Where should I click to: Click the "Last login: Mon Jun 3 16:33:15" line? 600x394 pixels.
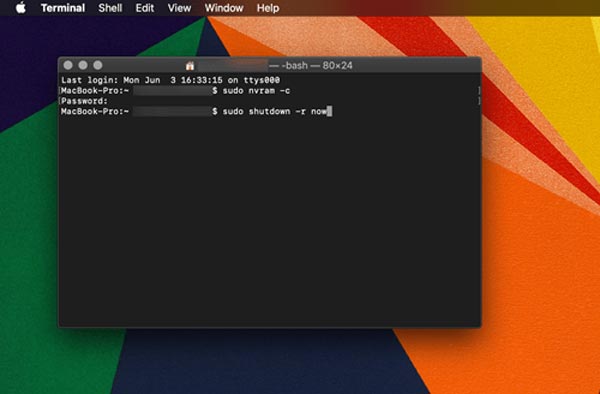click(171, 80)
